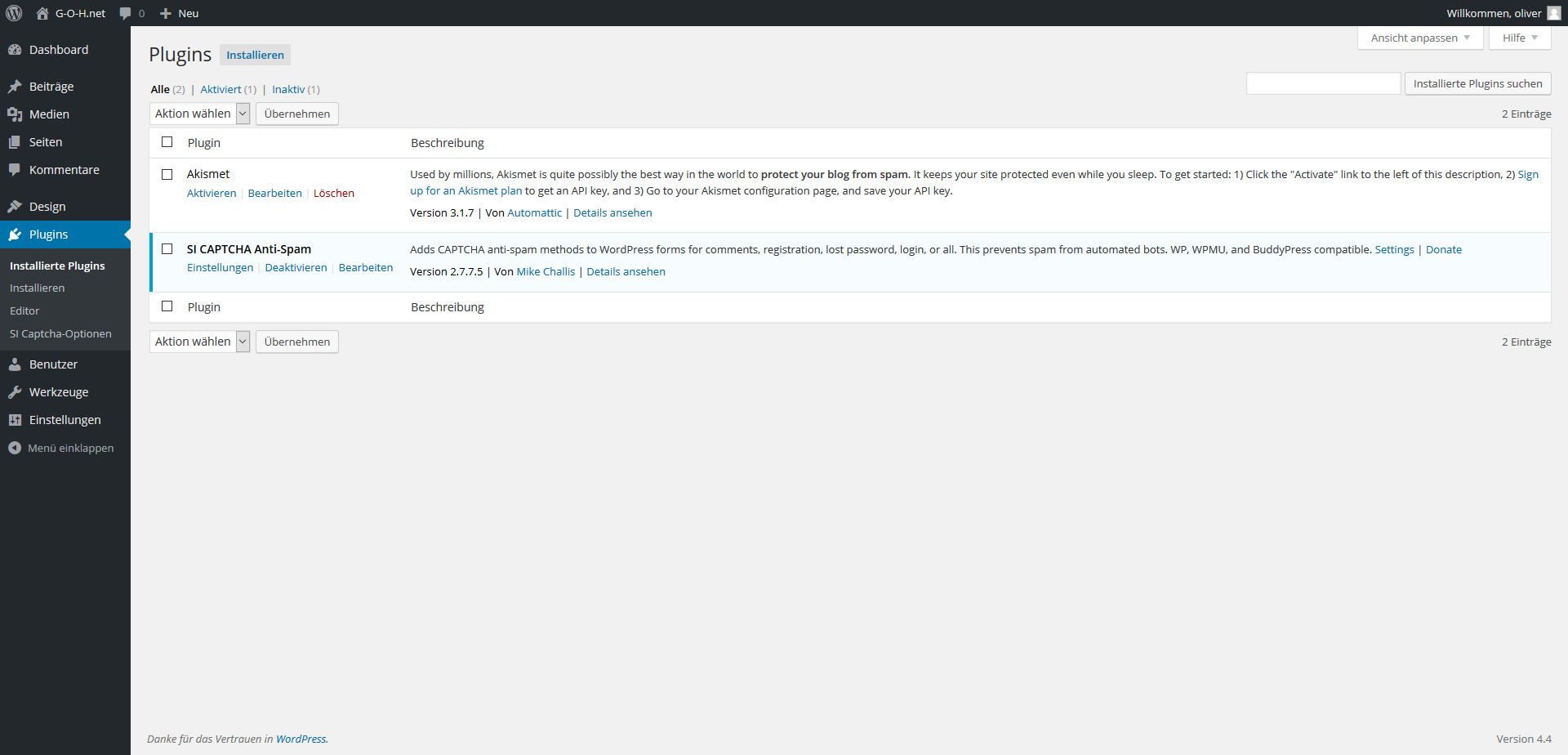The image size is (1568, 755).
Task: Deactivate SI CAPTCHA via Deaktivieren link
Action: [x=296, y=268]
